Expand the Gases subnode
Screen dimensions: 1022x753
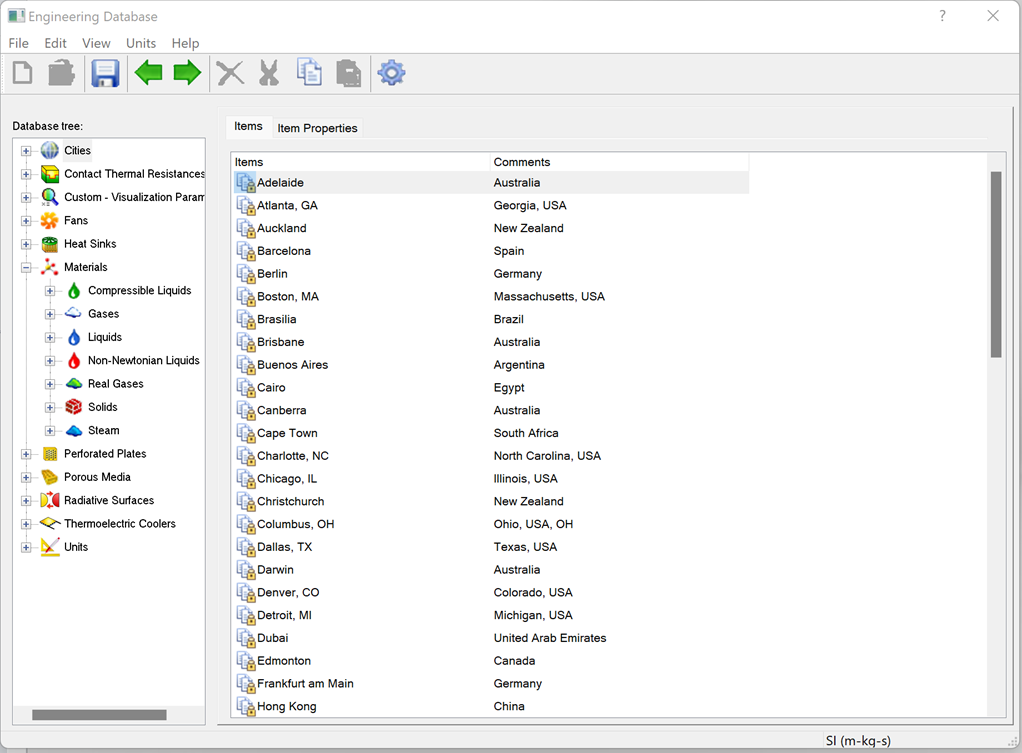click(x=50, y=314)
